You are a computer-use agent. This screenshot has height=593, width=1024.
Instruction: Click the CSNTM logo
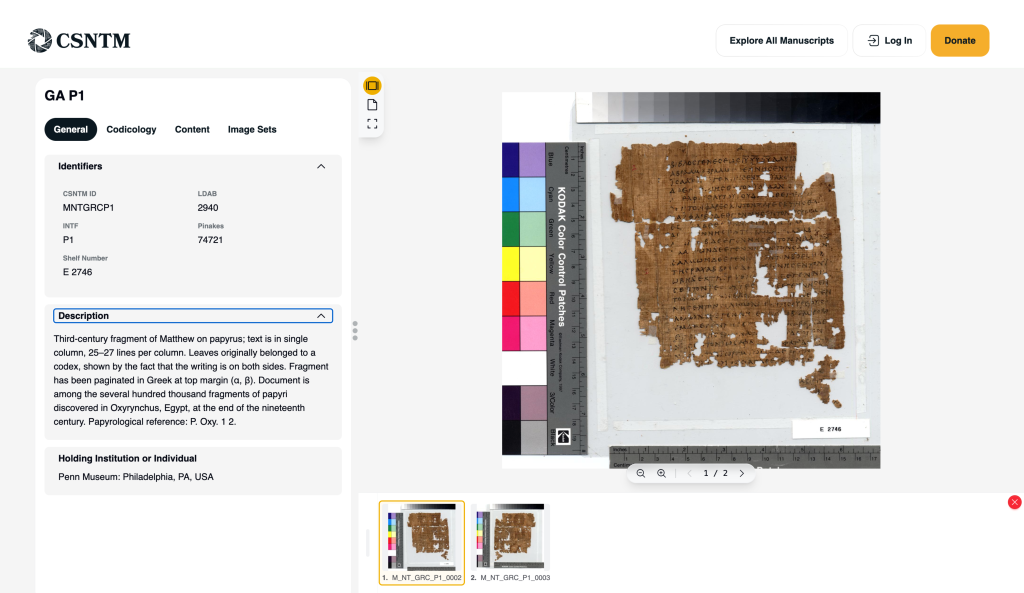tap(79, 40)
